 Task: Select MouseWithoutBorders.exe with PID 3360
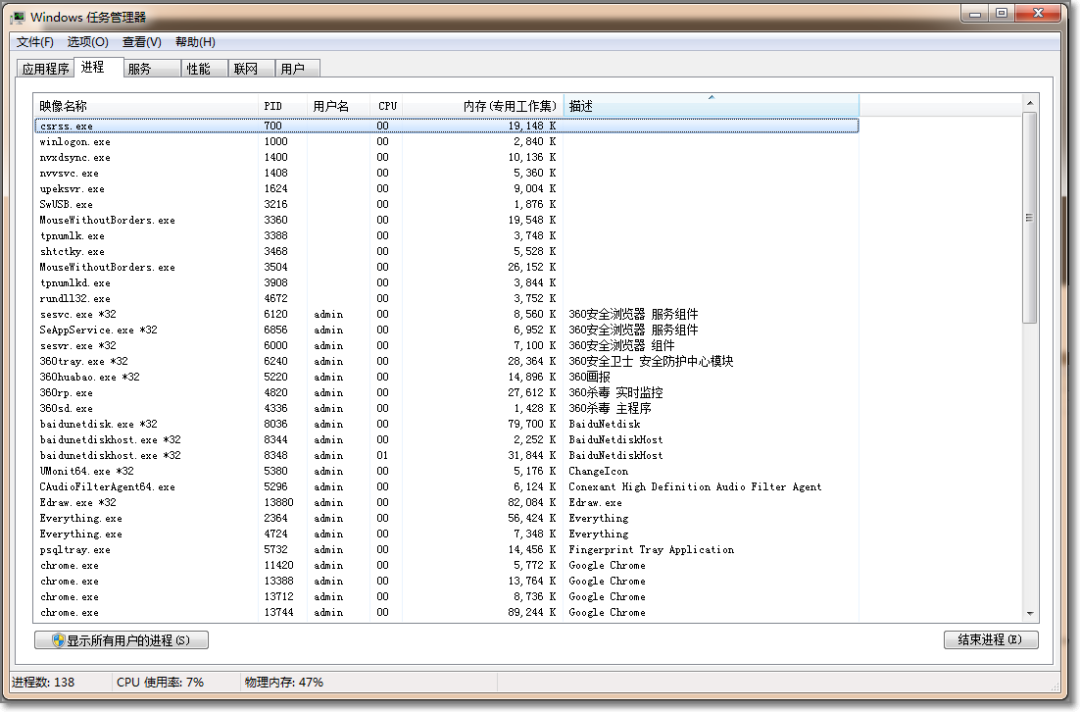pyautogui.click(x=446, y=220)
